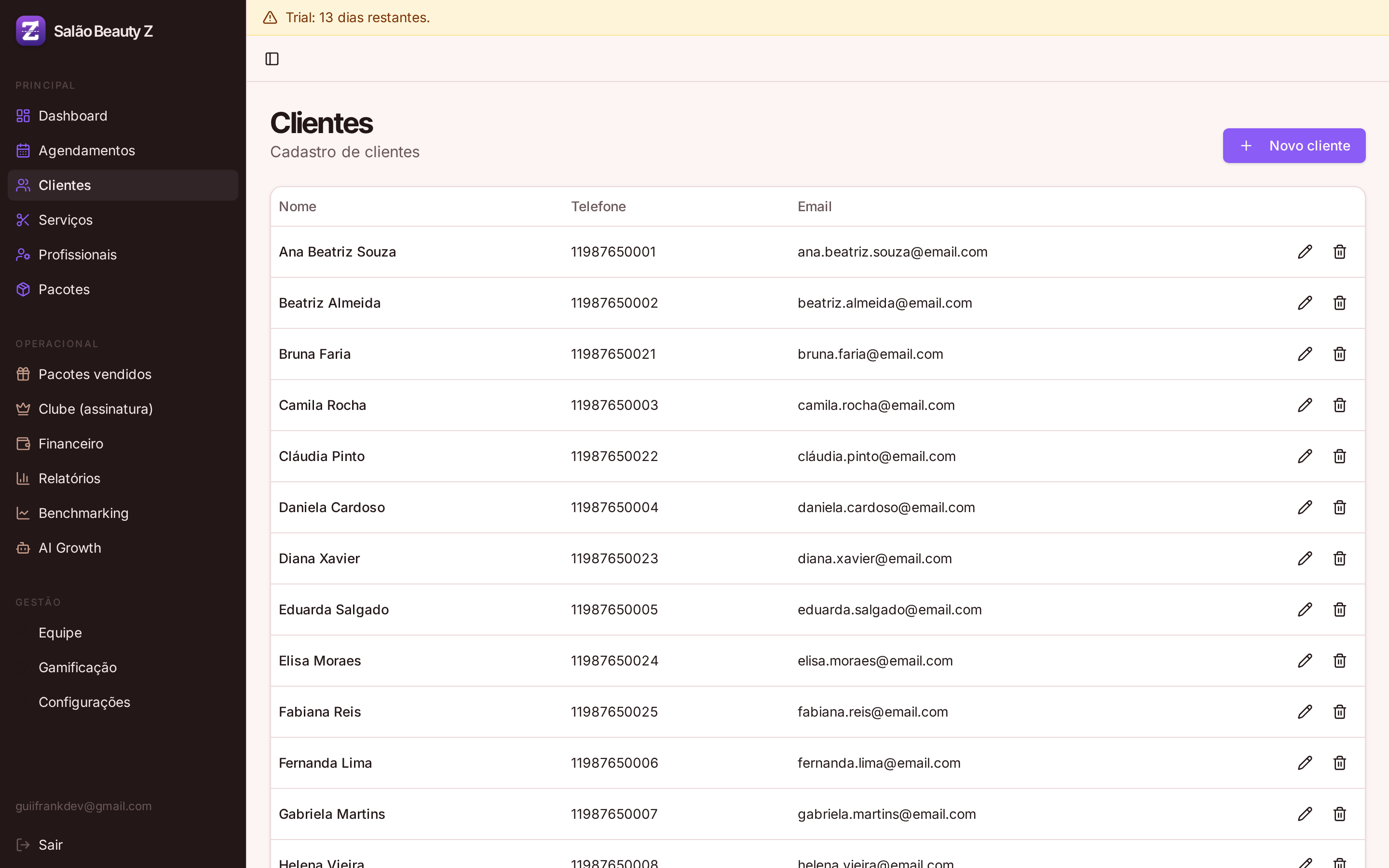The width and height of the screenshot is (1389, 868).
Task: Open Financeiro page
Action: point(123,444)
